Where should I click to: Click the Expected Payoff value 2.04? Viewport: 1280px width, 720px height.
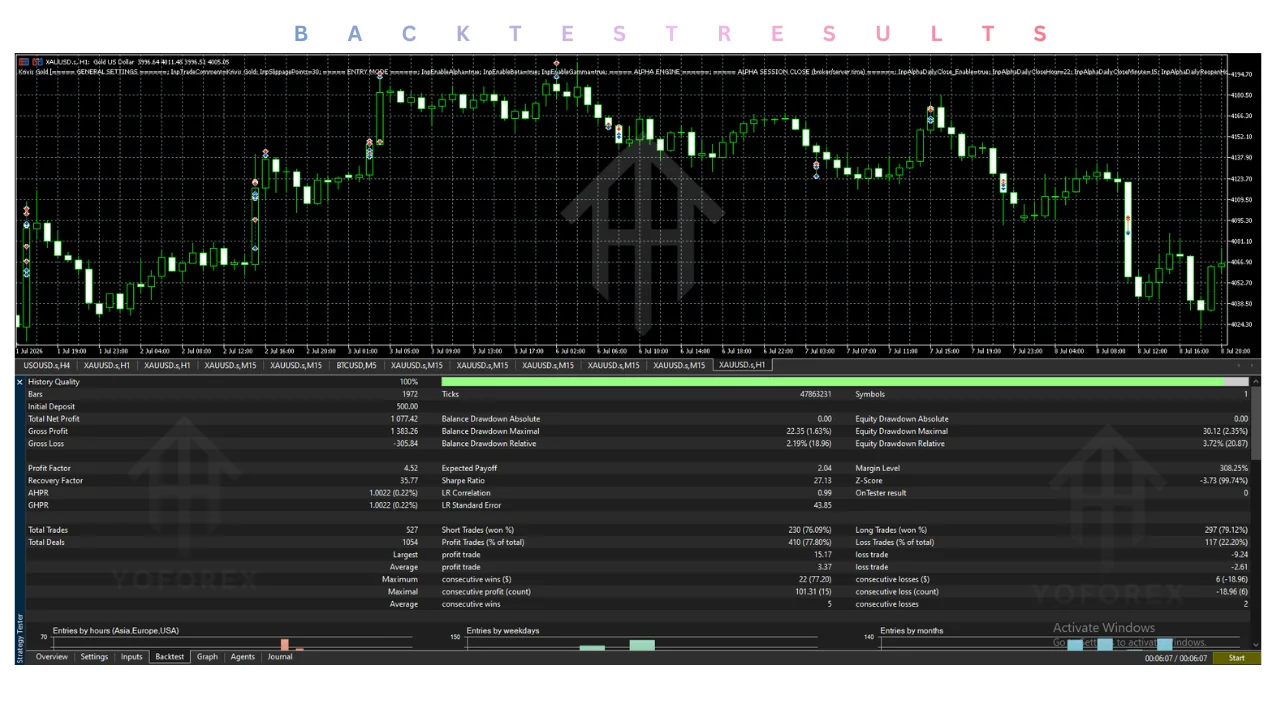pos(824,468)
